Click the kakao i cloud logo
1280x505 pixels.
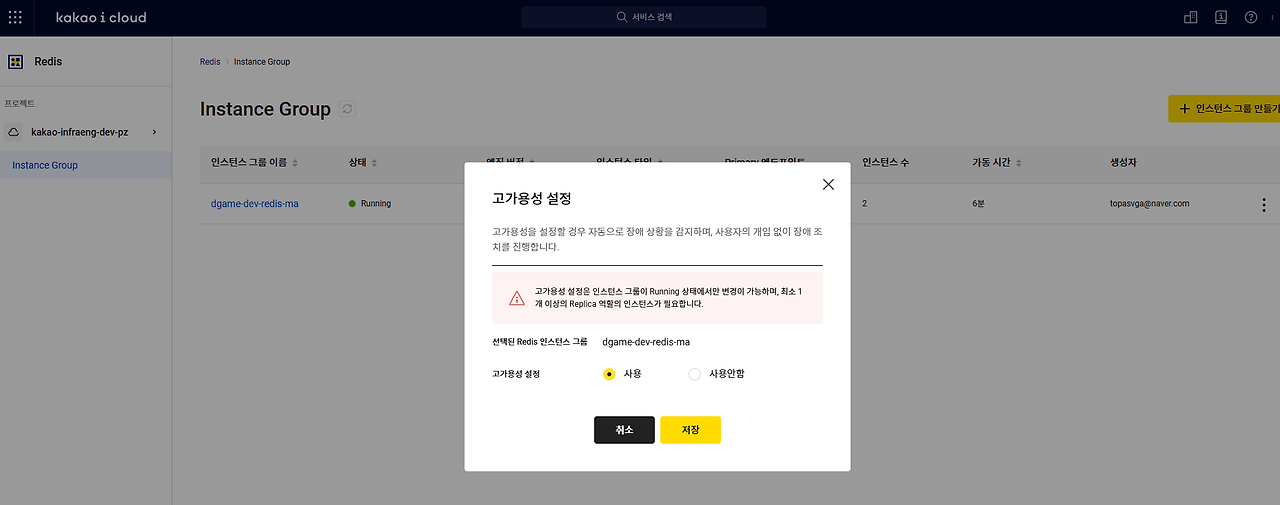[101, 17]
